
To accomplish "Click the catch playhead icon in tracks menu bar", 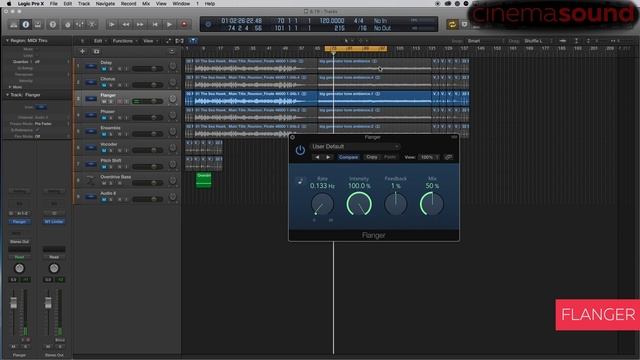I will [x=193, y=41].
